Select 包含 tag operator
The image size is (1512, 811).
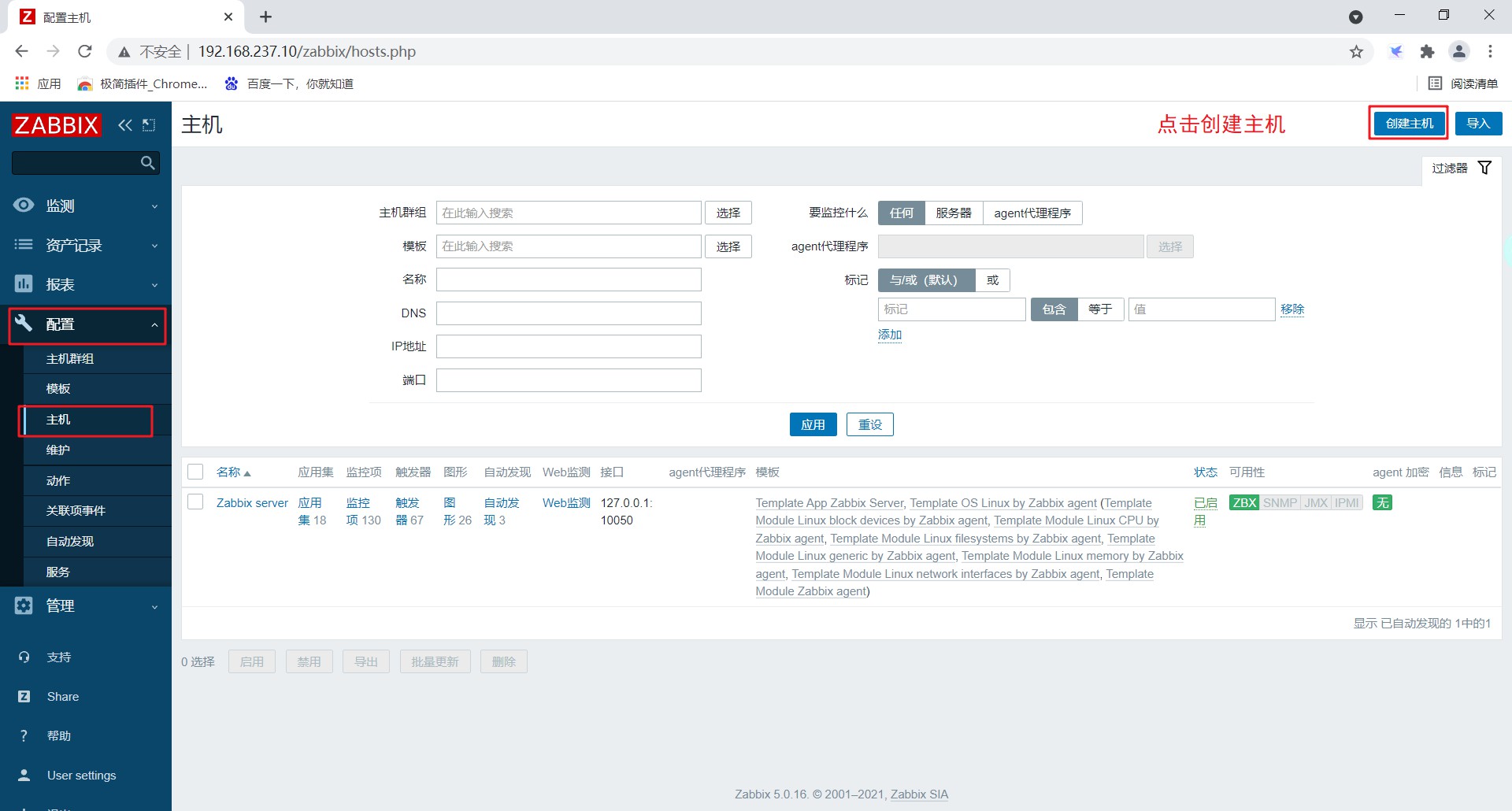(1054, 309)
